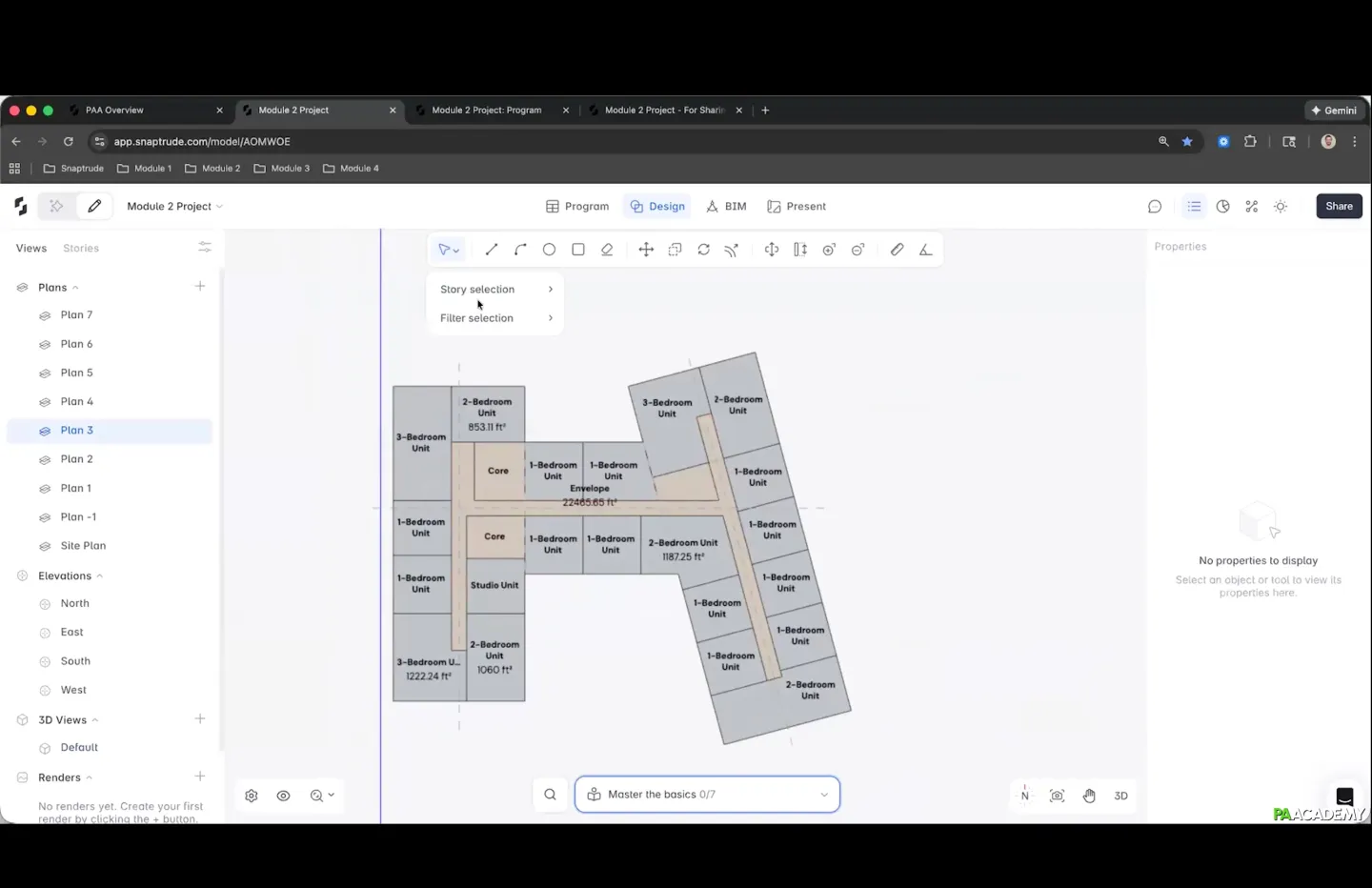
Task: Toggle the visibility eye icon
Action: pyautogui.click(x=283, y=796)
